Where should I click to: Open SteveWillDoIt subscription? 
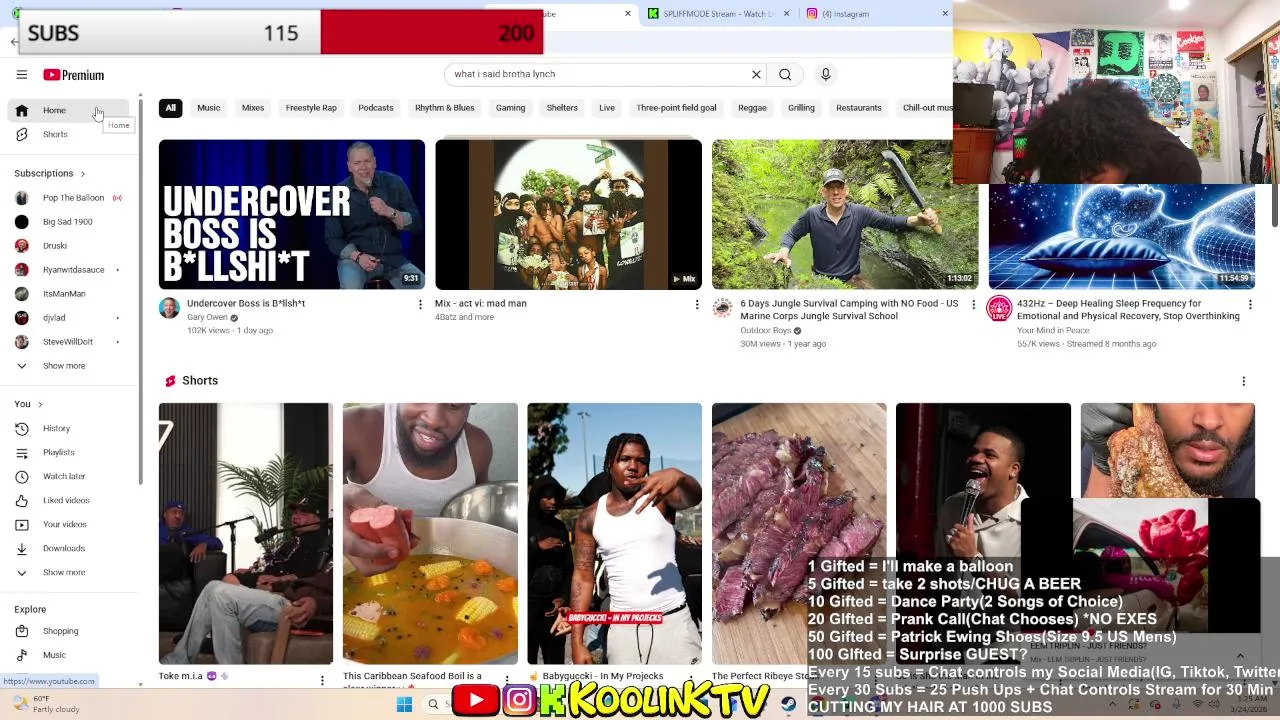pyautogui.click(x=68, y=342)
